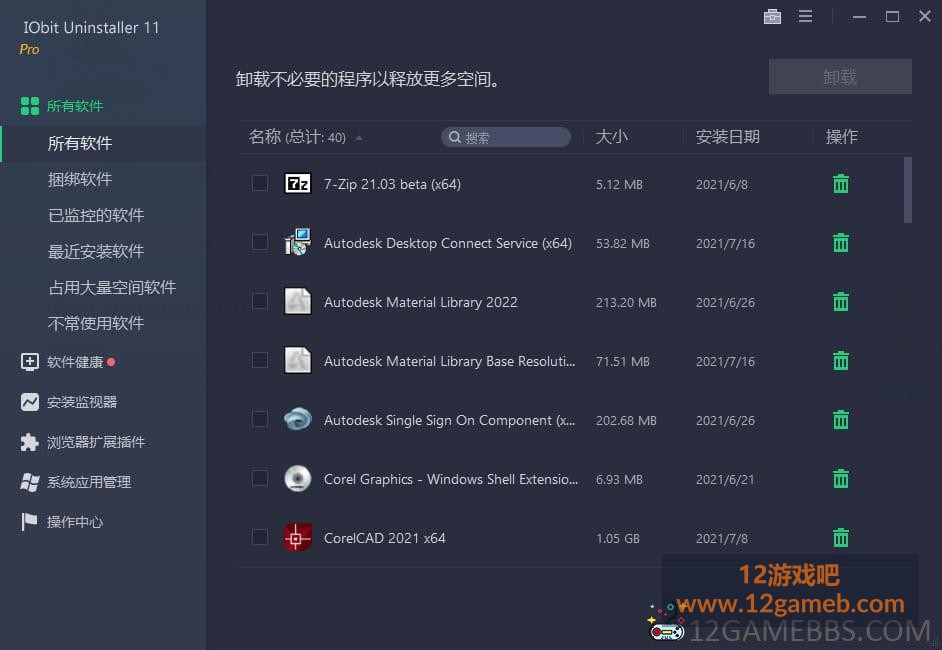The image size is (942, 650).
Task: Click the program list vertical scrollbar
Action: pyautogui.click(x=908, y=190)
